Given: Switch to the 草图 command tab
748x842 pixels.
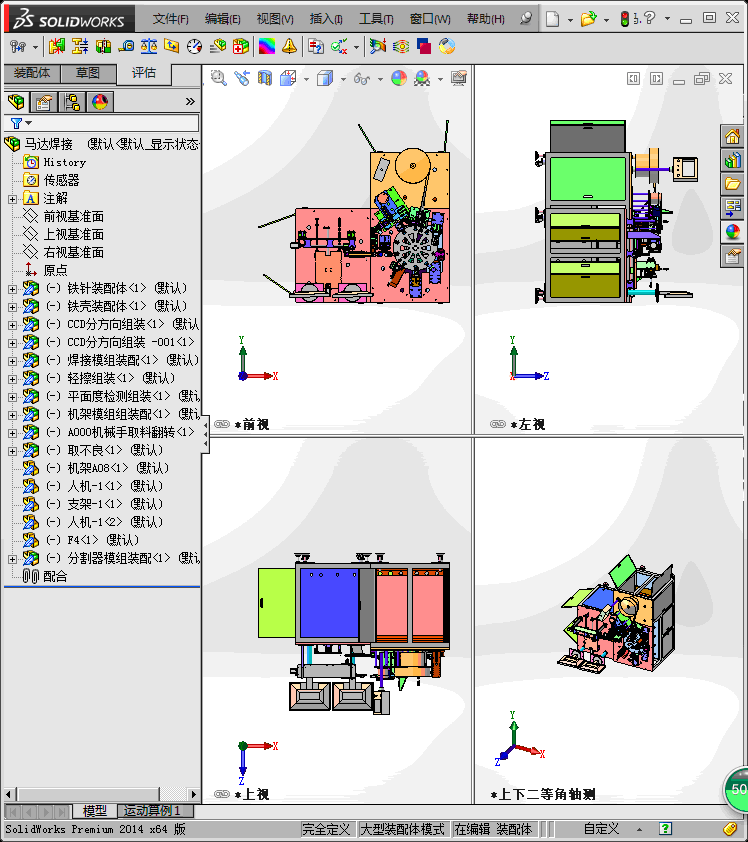Looking at the screenshot, I should coord(88,73).
